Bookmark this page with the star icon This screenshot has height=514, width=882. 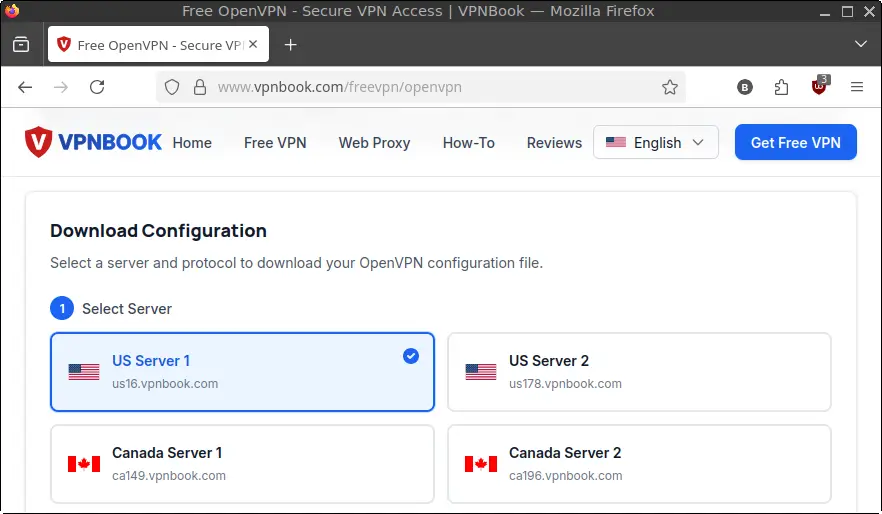pyautogui.click(x=669, y=87)
